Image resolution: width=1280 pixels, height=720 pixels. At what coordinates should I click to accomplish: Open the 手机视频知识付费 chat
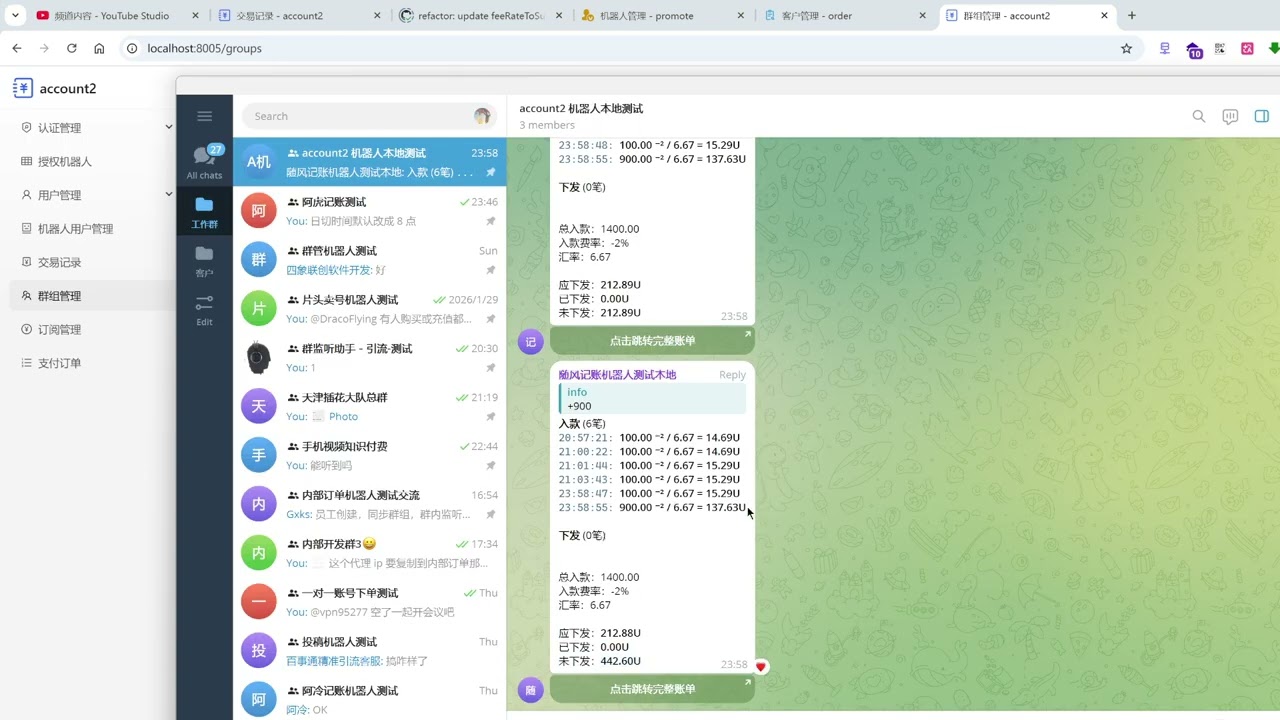coord(370,455)
